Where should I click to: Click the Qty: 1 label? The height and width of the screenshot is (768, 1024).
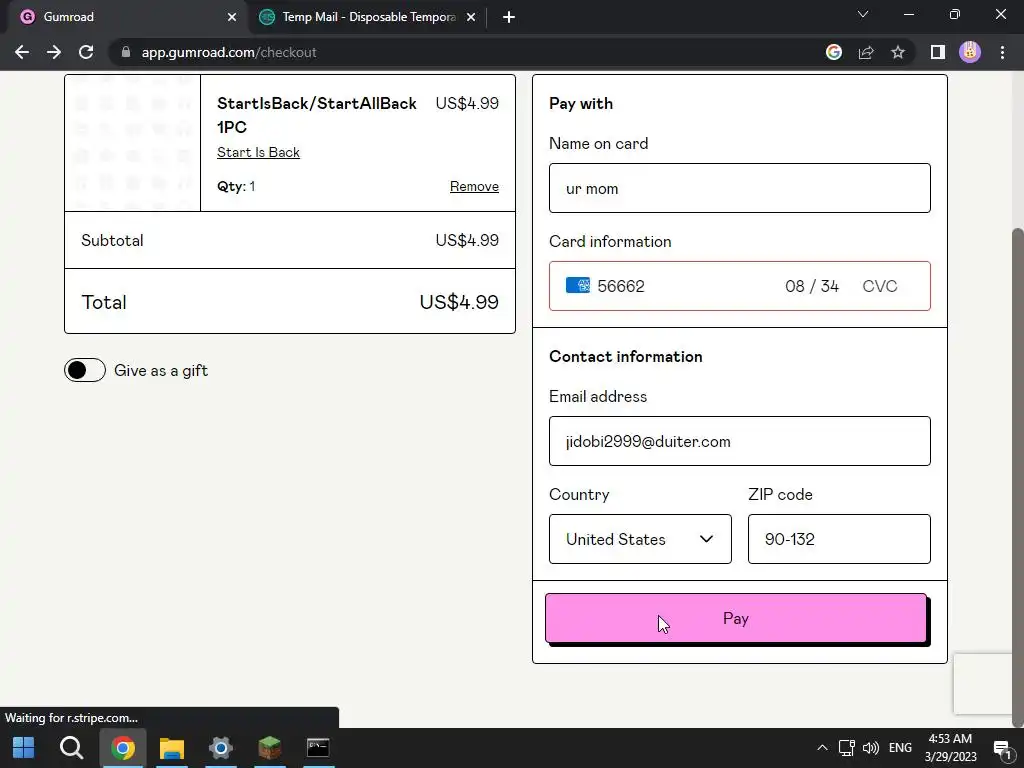[x=236, y=186]
